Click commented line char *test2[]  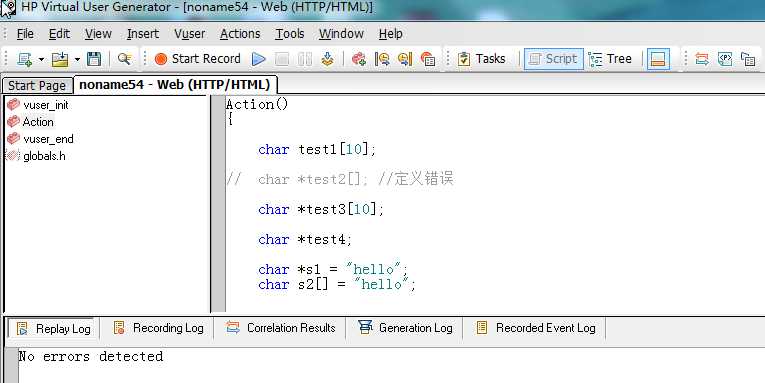point(340,179)
